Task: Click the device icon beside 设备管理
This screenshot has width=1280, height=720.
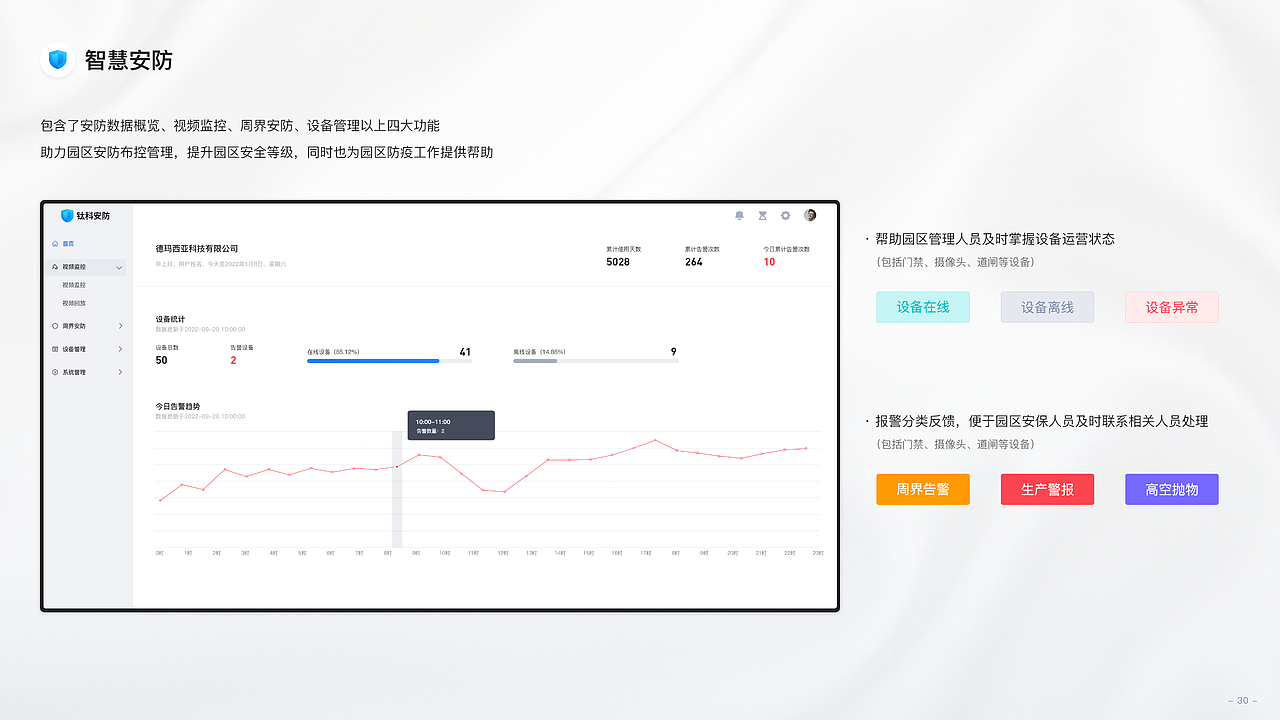Action: (x=54, y=349)
